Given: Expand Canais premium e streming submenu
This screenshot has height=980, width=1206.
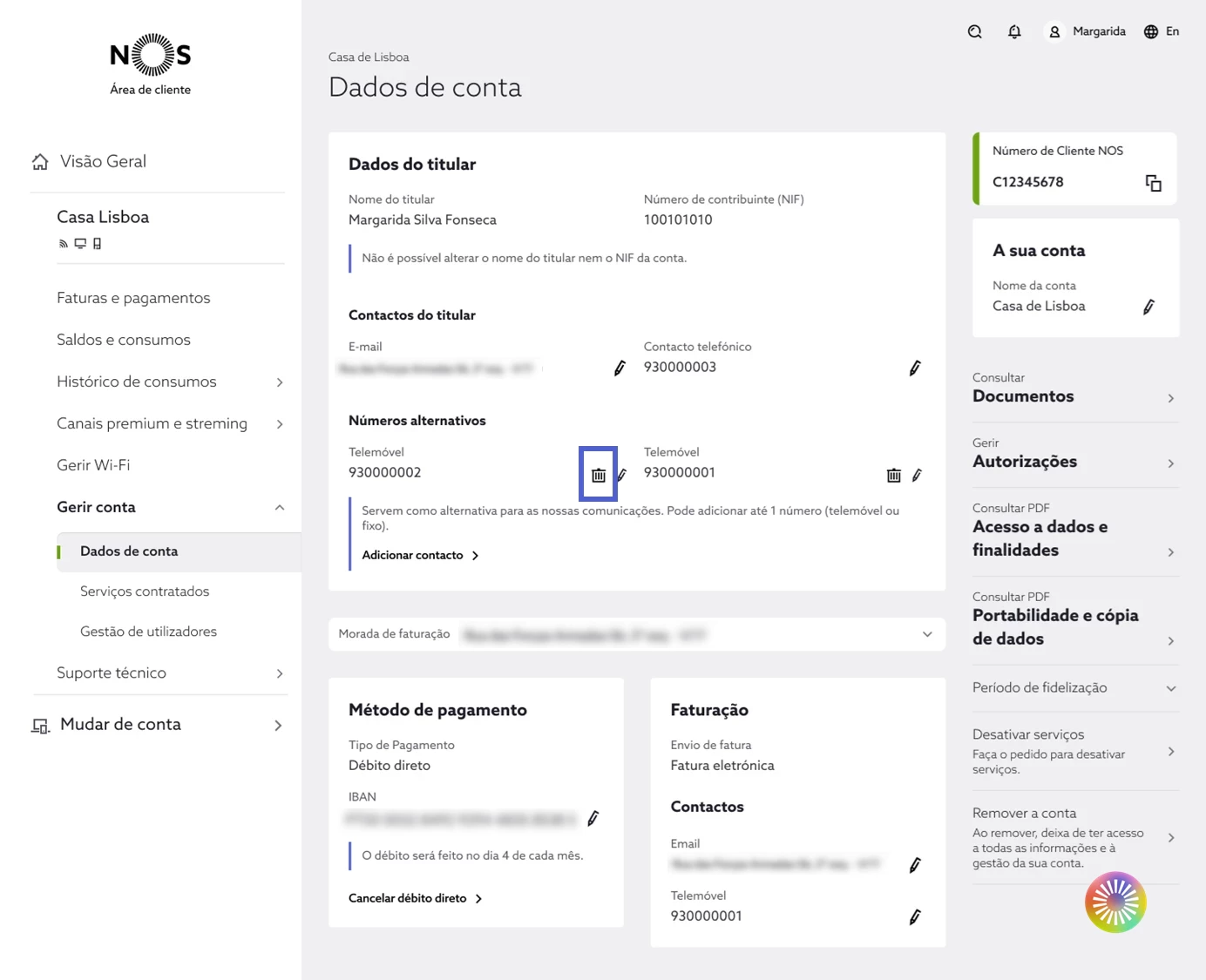Looking at the screenshot, I should [280, 424].
